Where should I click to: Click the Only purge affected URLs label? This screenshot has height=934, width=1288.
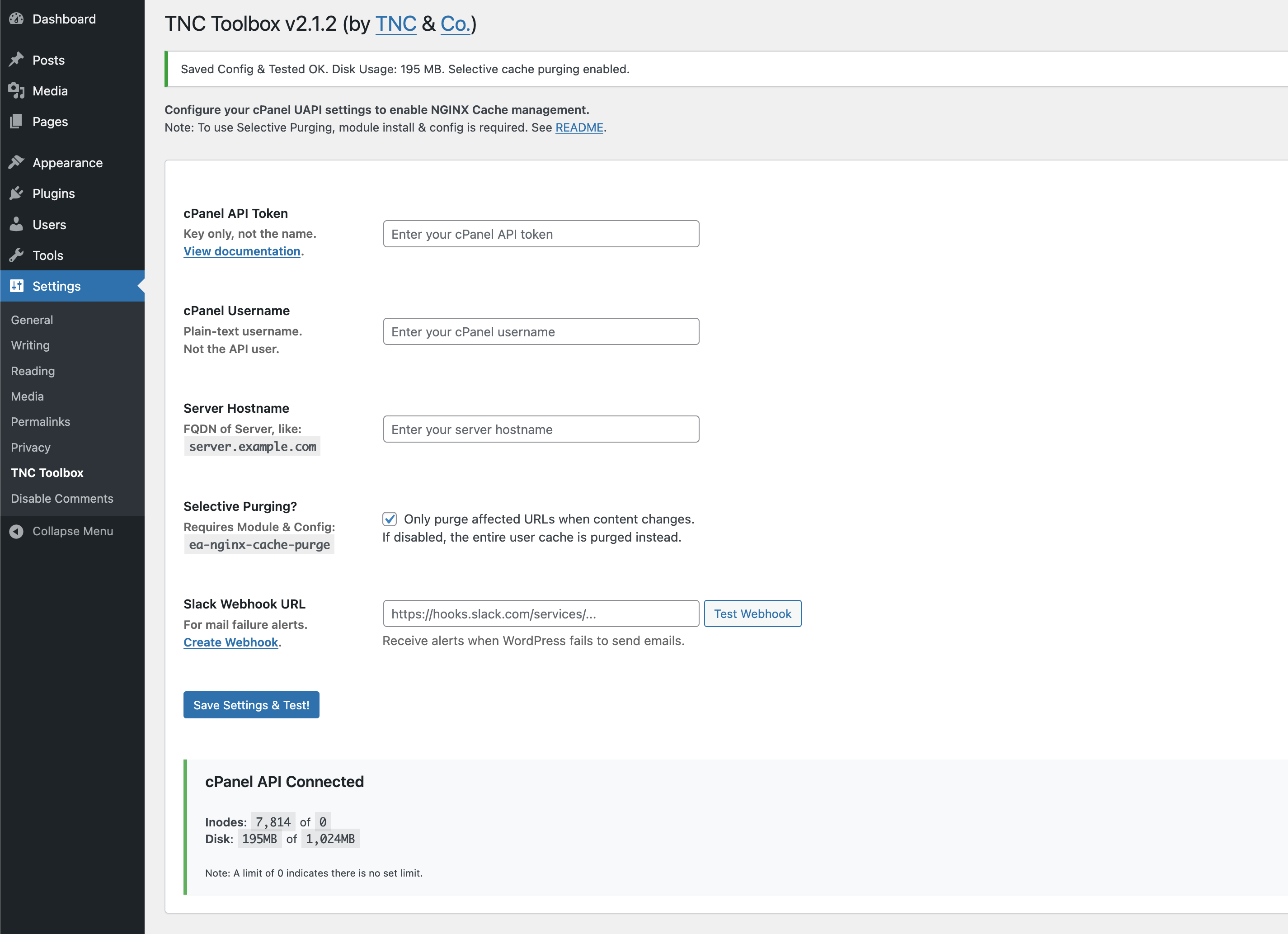point(549,519)
